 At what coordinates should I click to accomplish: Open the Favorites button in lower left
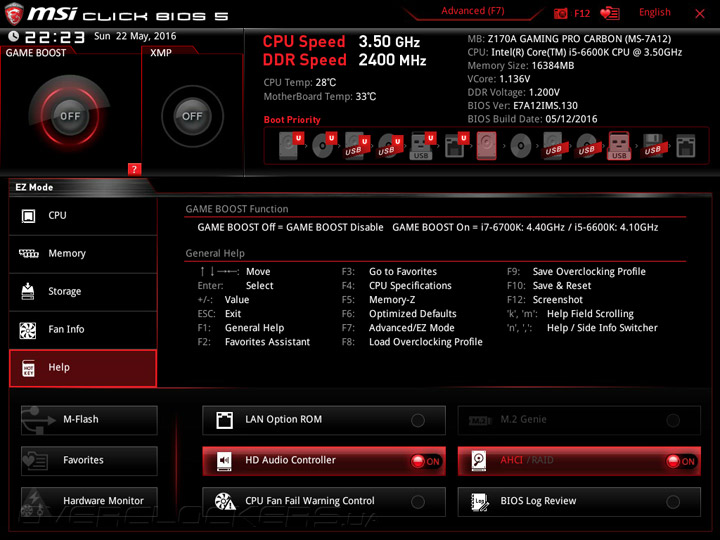(x=89, y=461)
